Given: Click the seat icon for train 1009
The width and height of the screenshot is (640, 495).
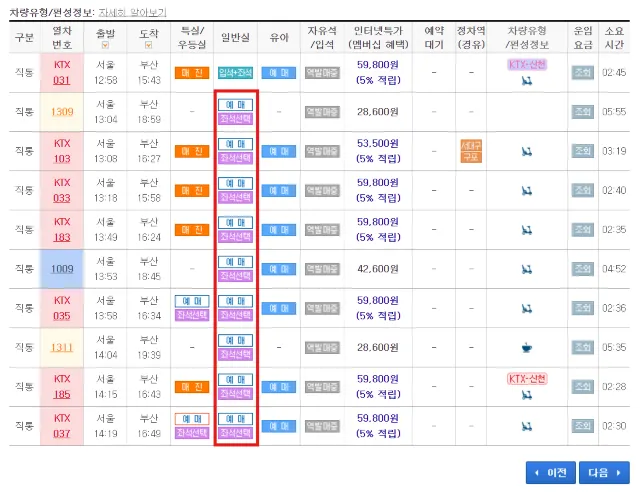Looking at the screenshot, I should [526, 268].
